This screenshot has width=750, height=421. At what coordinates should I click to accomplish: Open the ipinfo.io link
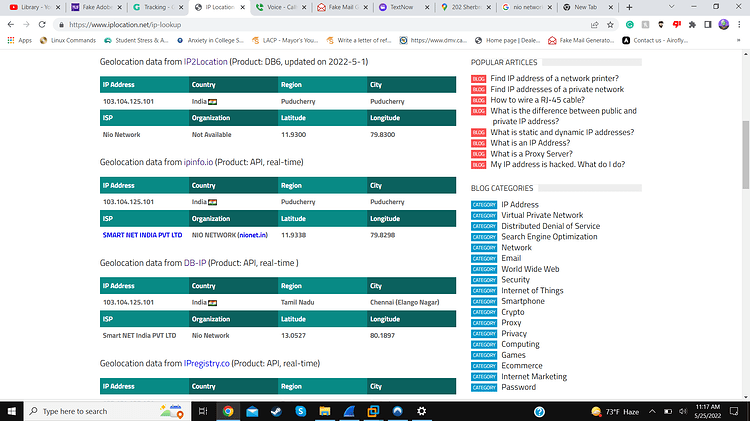pyautogui.click(x=198, y=162)
